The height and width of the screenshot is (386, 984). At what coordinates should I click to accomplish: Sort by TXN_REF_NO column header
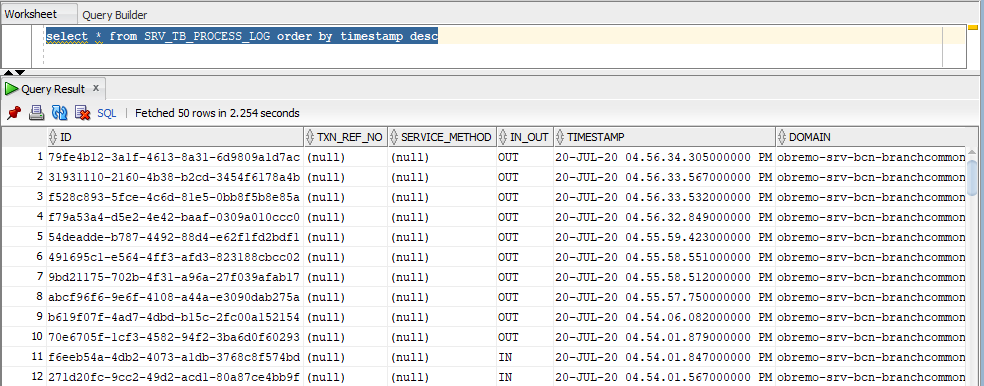(x=346, y=137)
